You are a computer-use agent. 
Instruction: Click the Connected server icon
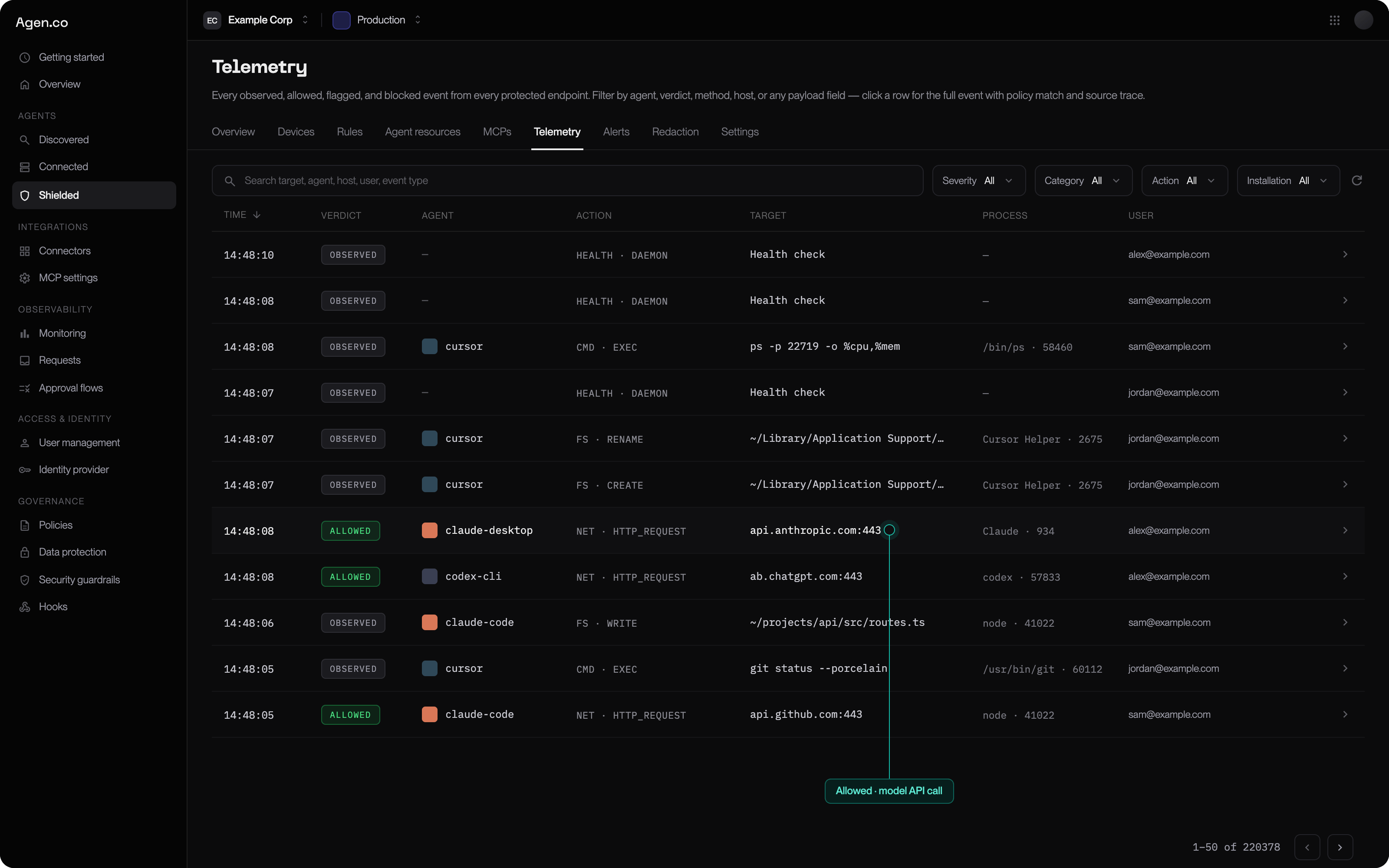(x=25, y=167)
